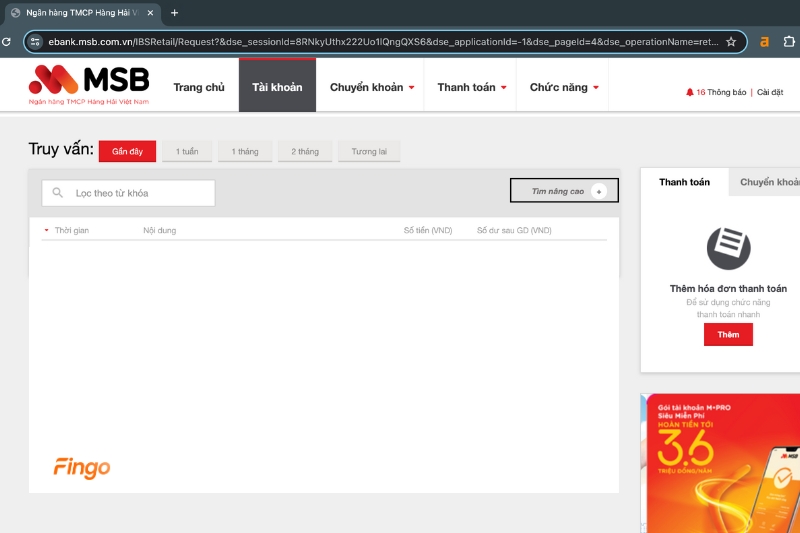This screenshot has width=800, height=533.
Task: Open Cài đặt settings link
Action: [x=770, y=92]
